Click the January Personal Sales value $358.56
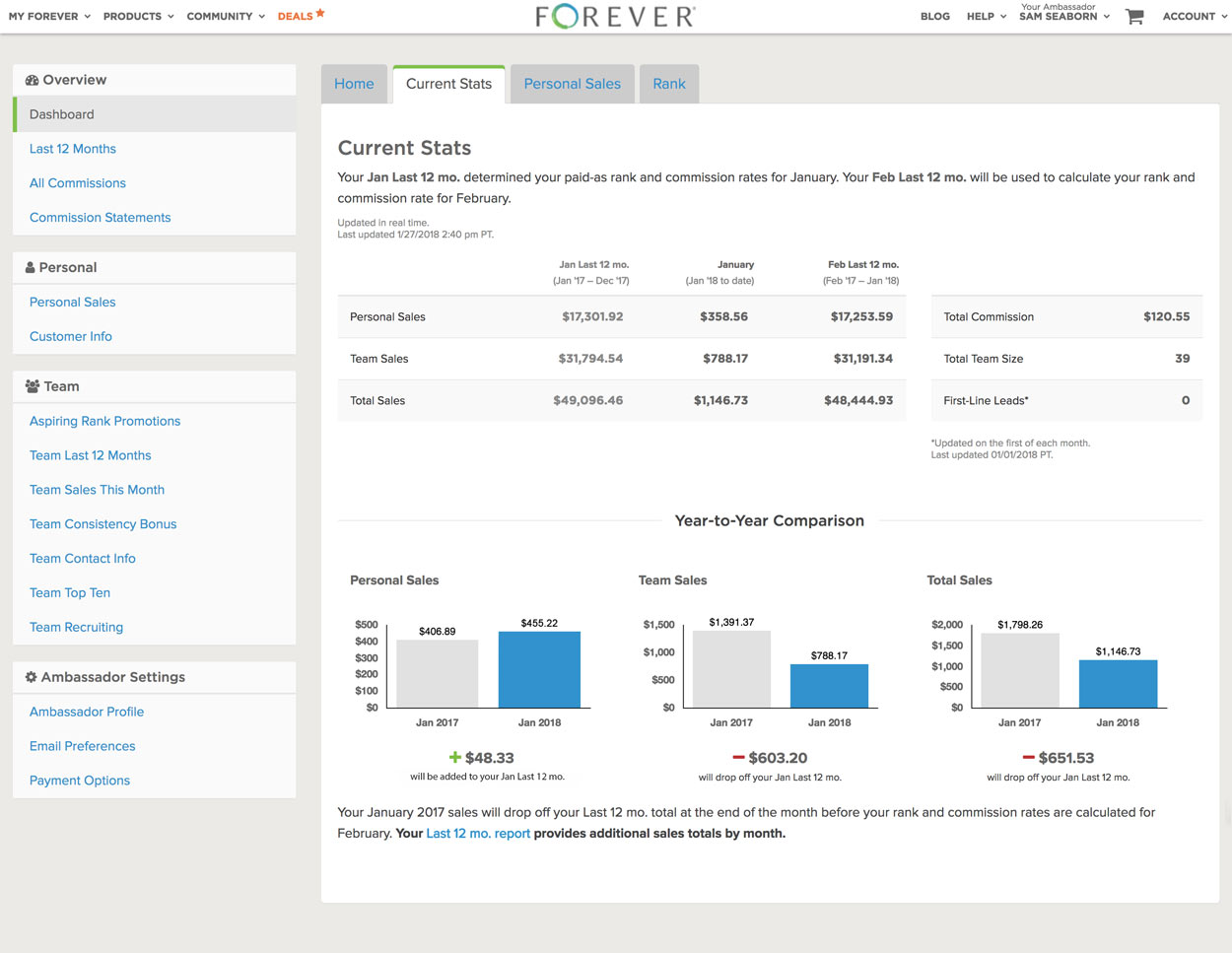 pos(724,317)
